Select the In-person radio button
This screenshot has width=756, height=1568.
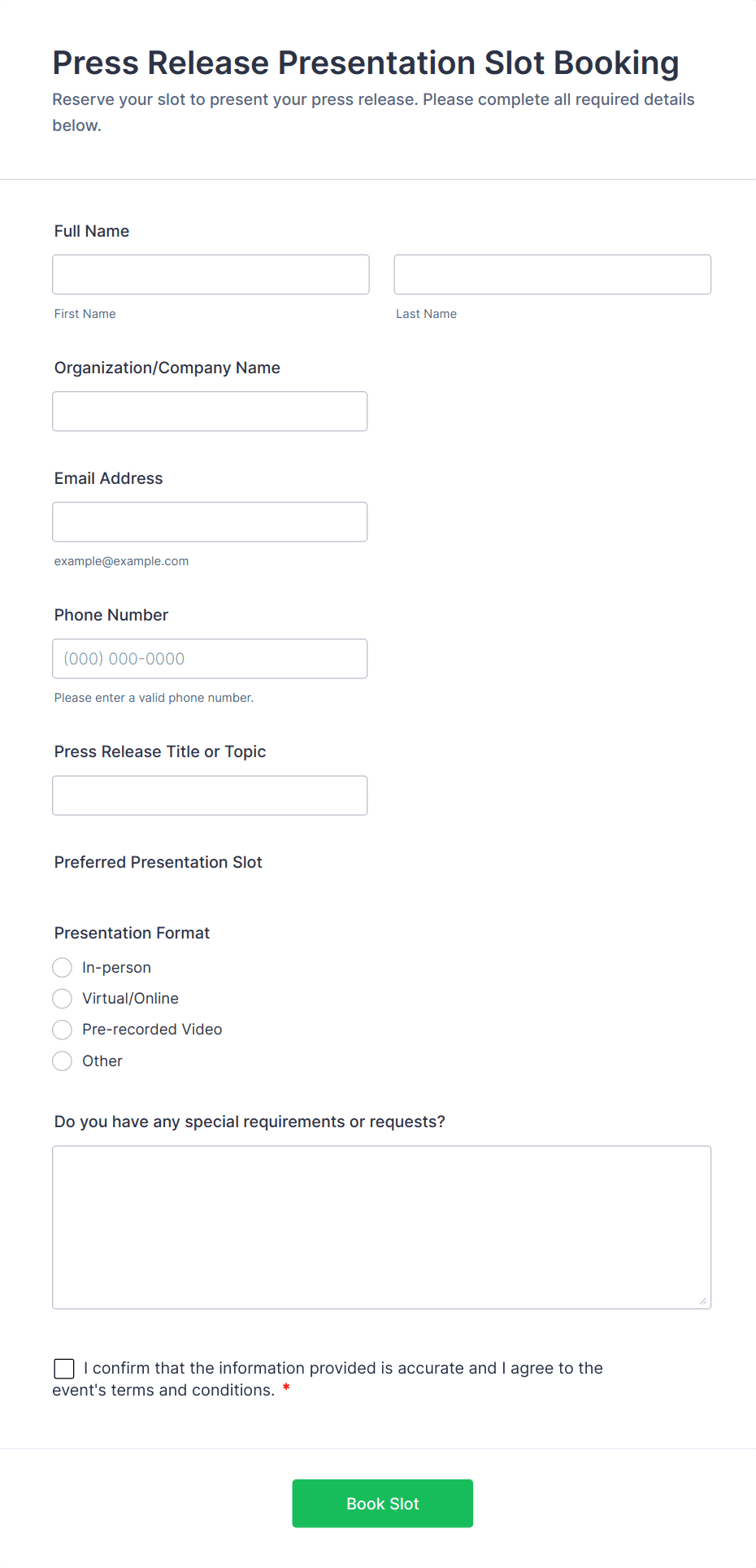click(x=63, y=968)
